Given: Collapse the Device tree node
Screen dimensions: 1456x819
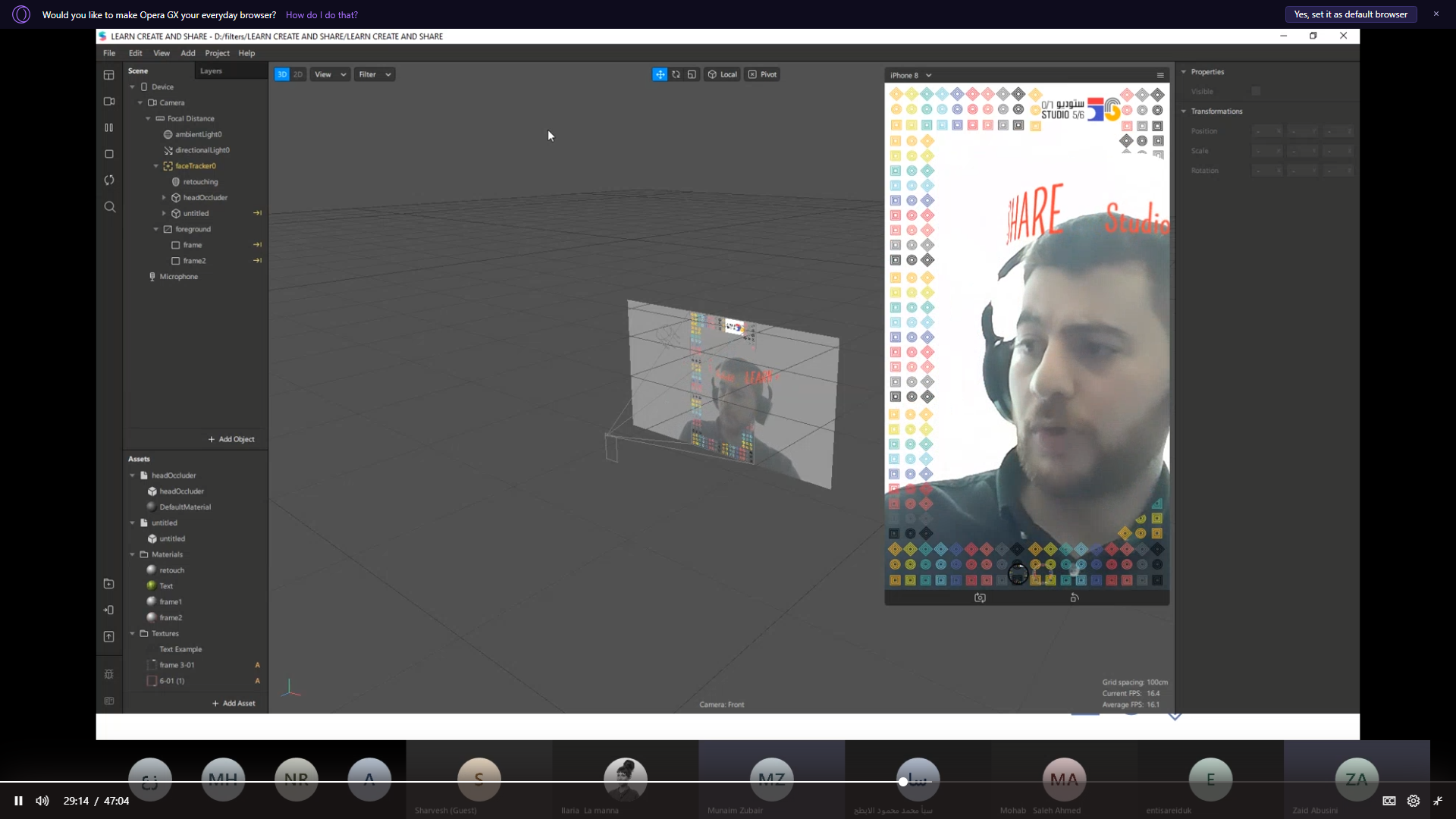Looking at the screenshot, I should 132,87.
